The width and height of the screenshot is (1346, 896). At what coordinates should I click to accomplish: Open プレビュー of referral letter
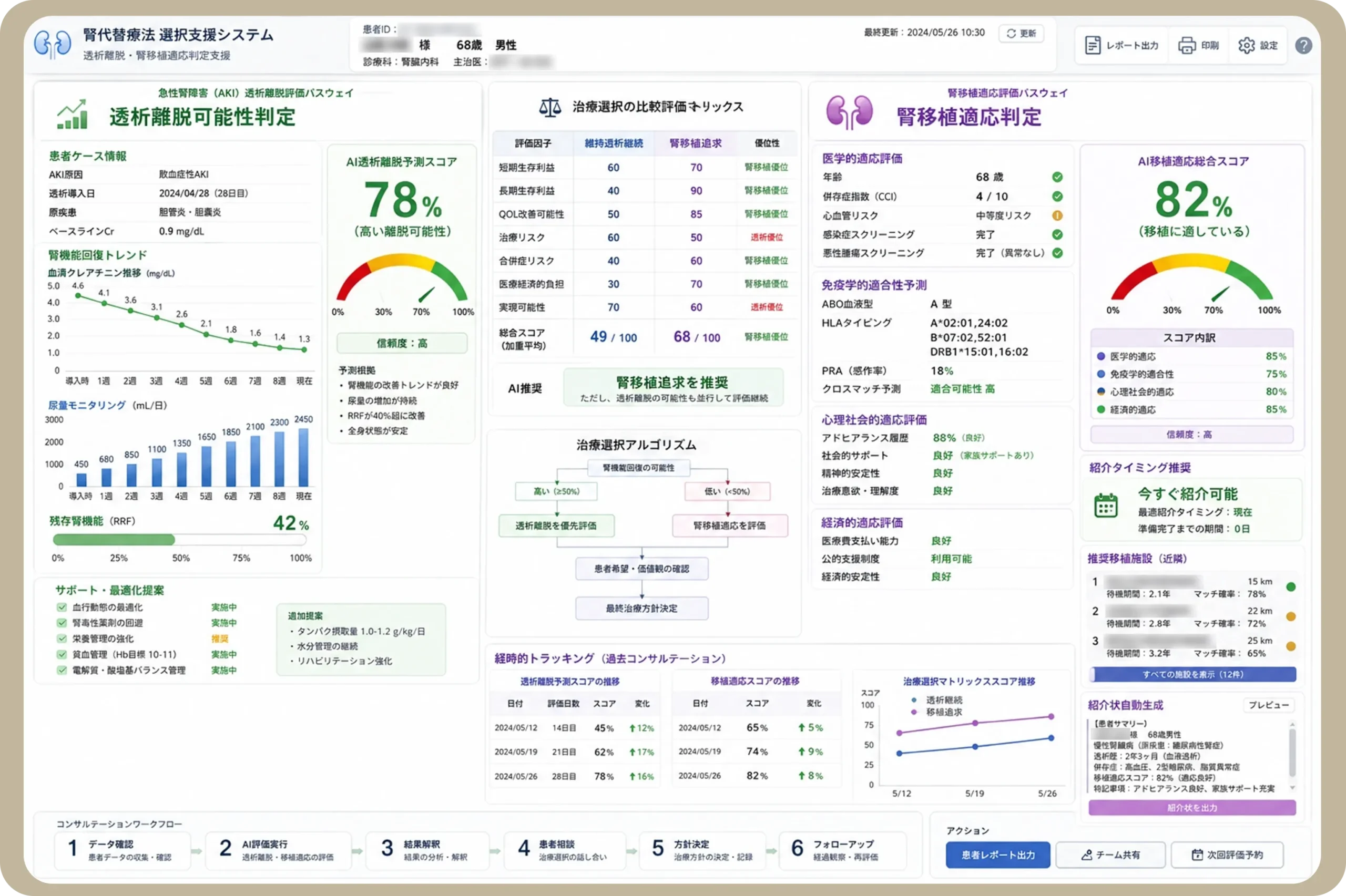pos(1268,705)
